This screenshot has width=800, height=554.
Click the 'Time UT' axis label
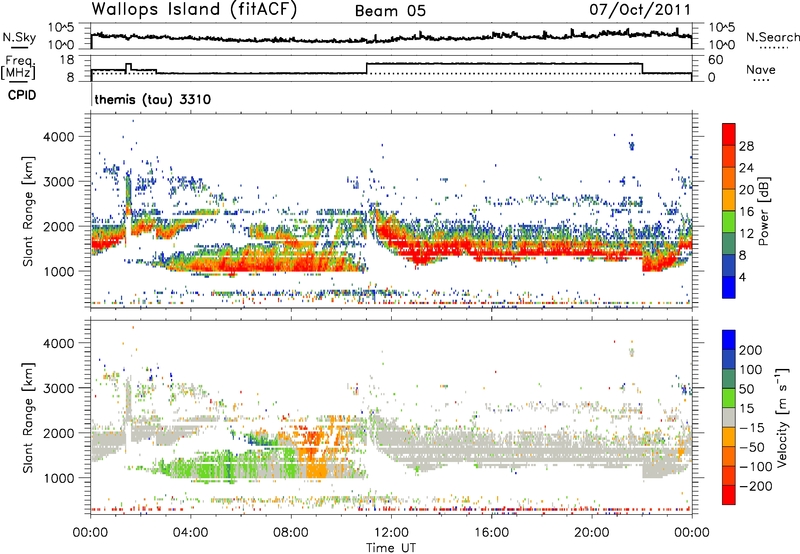(391, 548)
